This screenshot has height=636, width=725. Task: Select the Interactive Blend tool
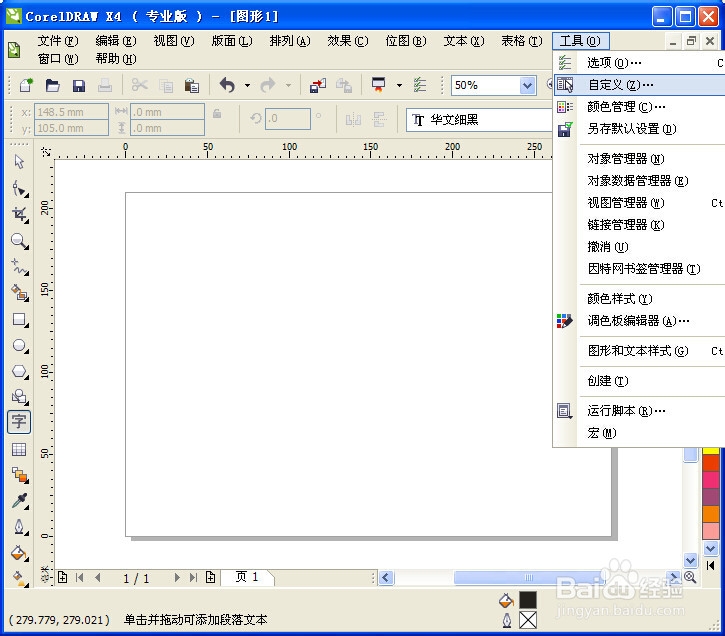[x=19, y=475]
